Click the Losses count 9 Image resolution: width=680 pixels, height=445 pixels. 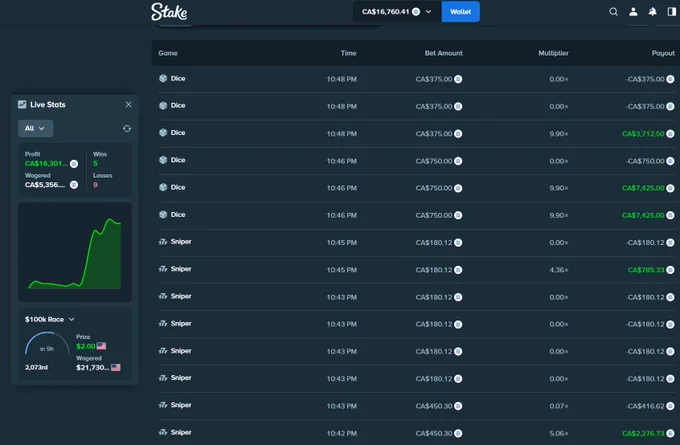(x=95, y=185)
